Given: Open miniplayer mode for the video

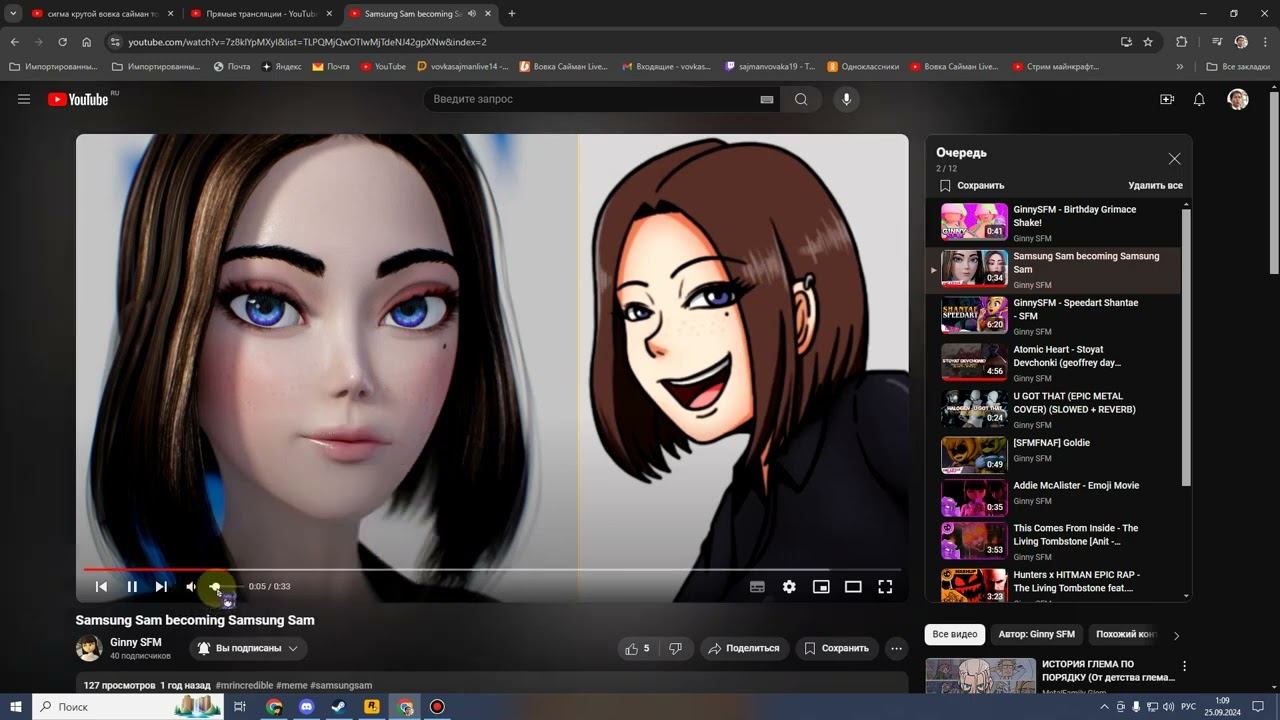Looking at the screenshot, I should tap(821, 587).
